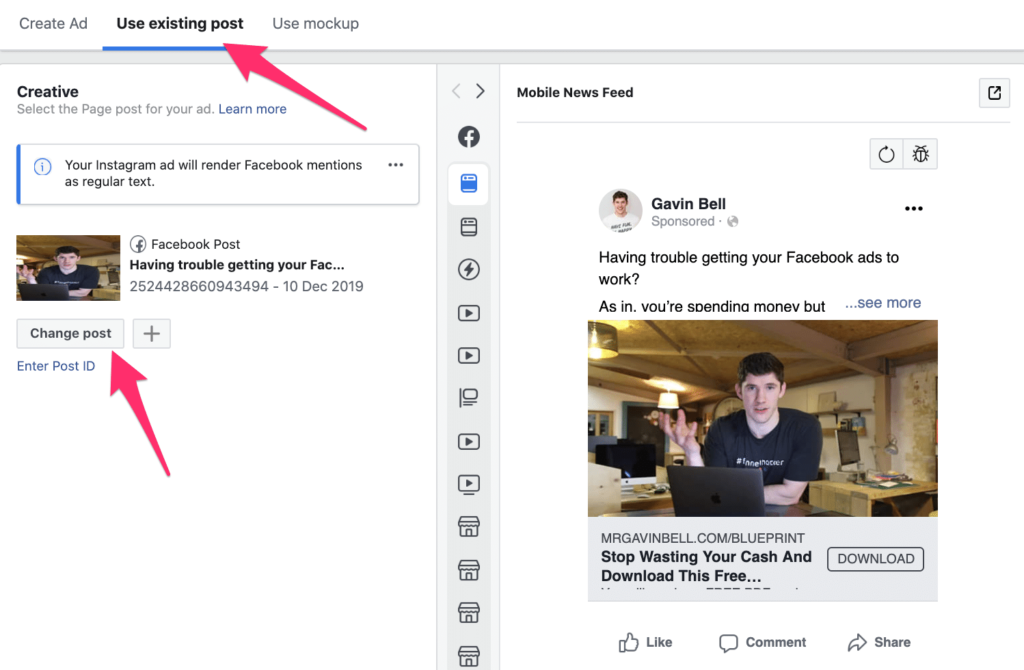Open the Desktop News Feed placement preview
The height and width of the screenshot is (670, 1024).
(x=468, y=227)
